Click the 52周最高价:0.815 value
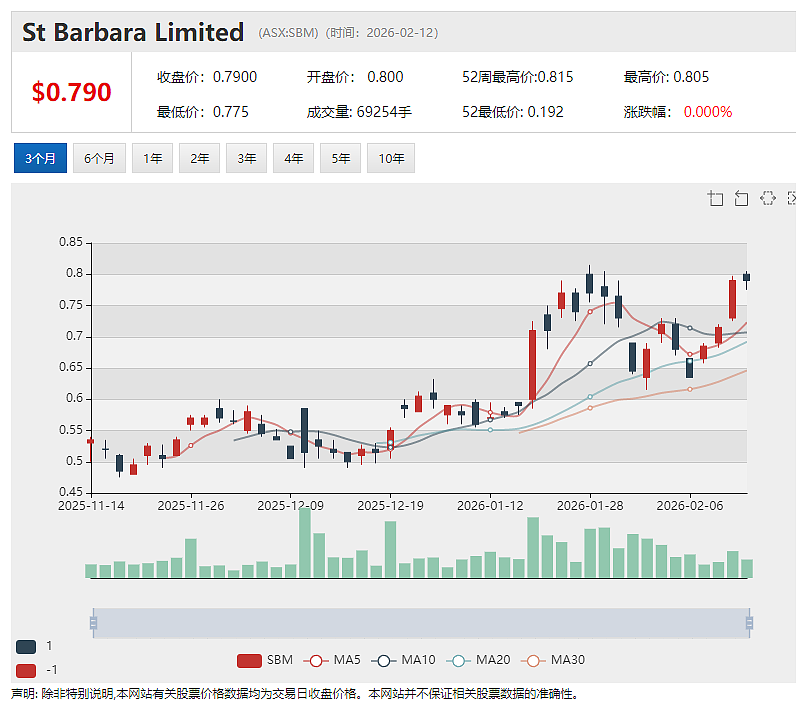 tap(517, 77)
